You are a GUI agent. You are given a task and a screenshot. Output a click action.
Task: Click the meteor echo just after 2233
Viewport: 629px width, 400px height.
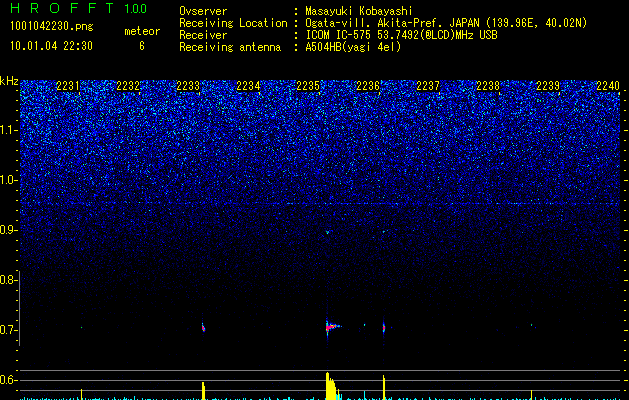coord(203,327)
